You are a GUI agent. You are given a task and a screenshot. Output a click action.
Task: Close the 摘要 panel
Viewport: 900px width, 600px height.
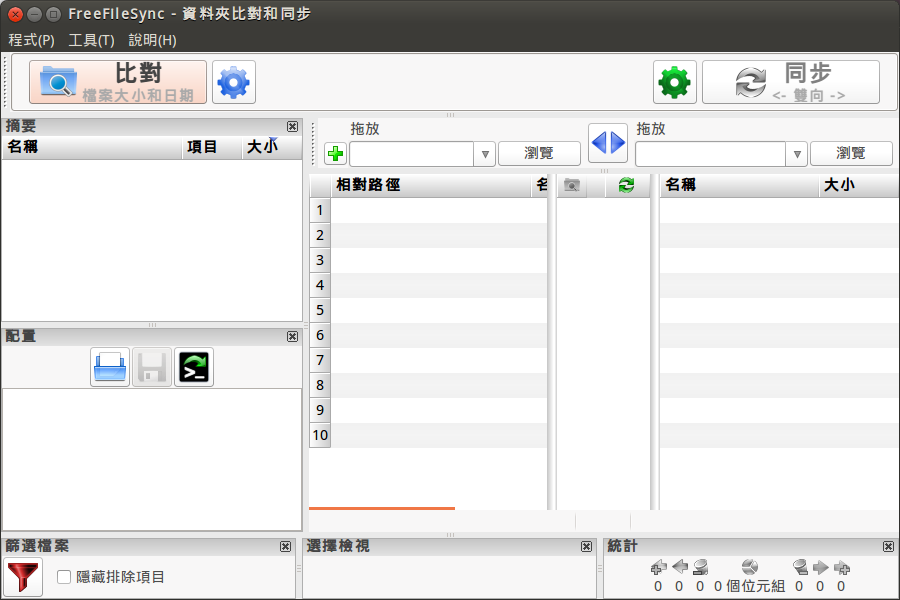(293, 126)
